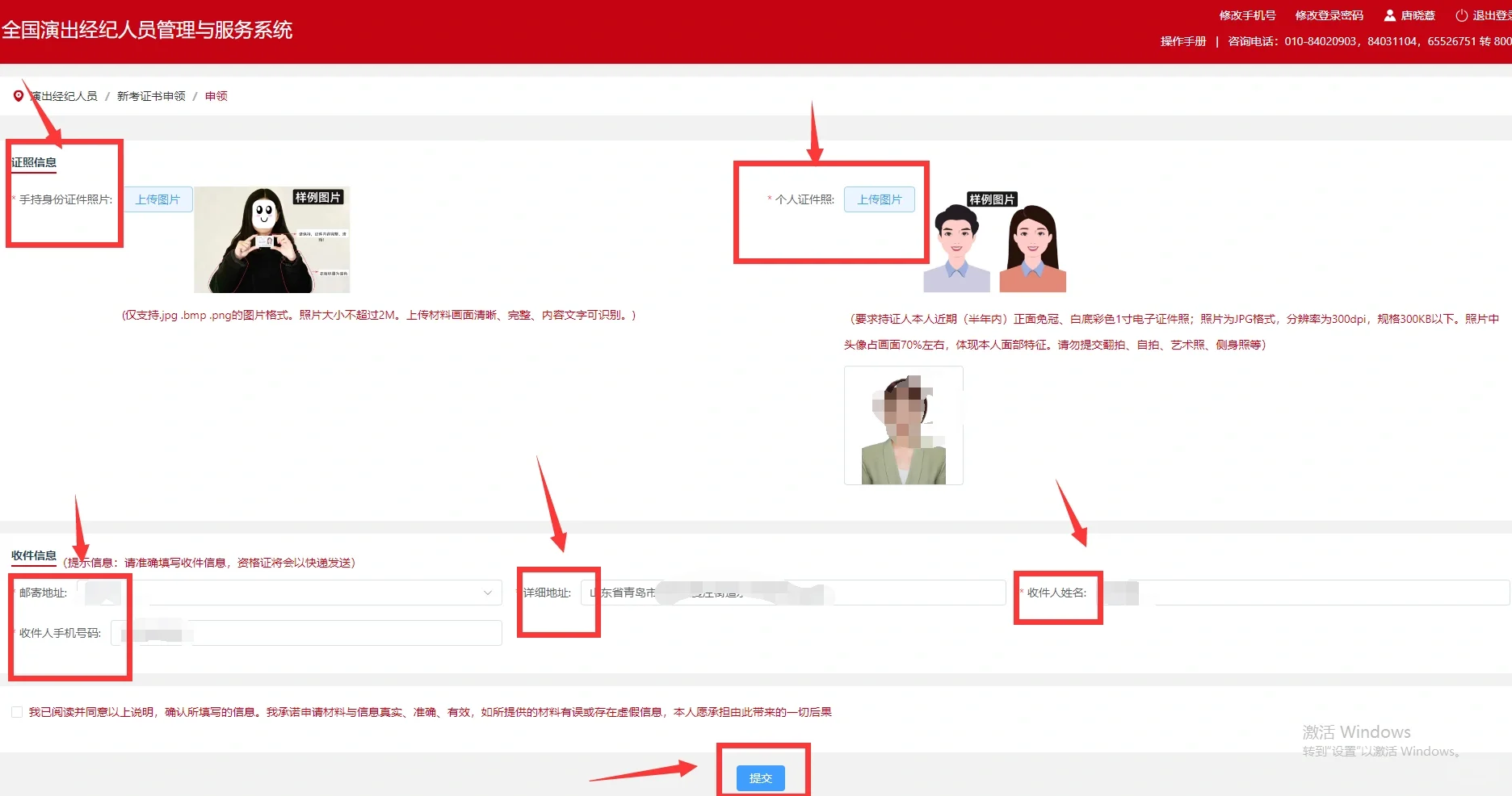Open the 修改手机号 link

(x=1247, y=15)
